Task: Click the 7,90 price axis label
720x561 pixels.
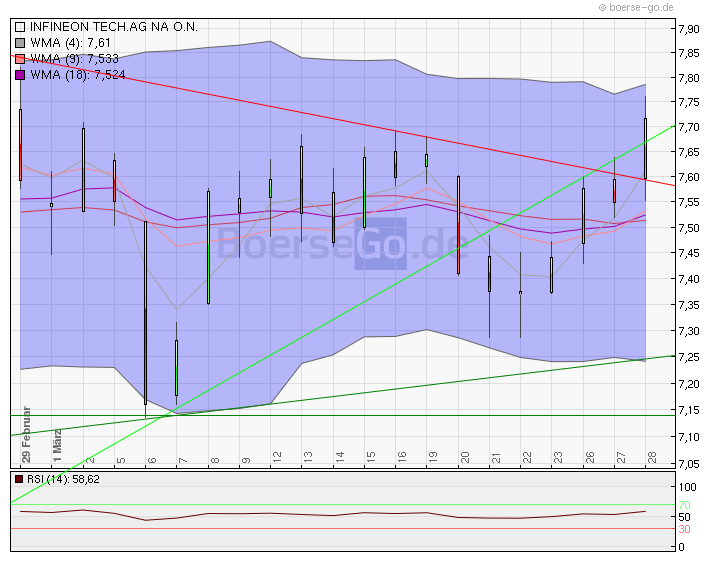Action: point(689,29)
